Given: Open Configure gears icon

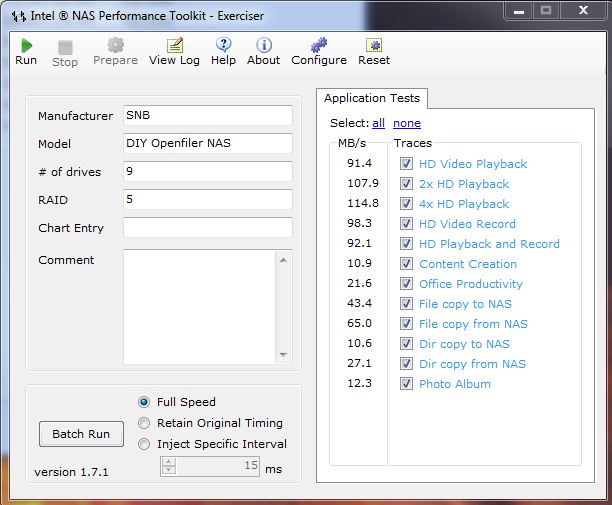Looking at the screenshot, I should [x=319, y=45].
